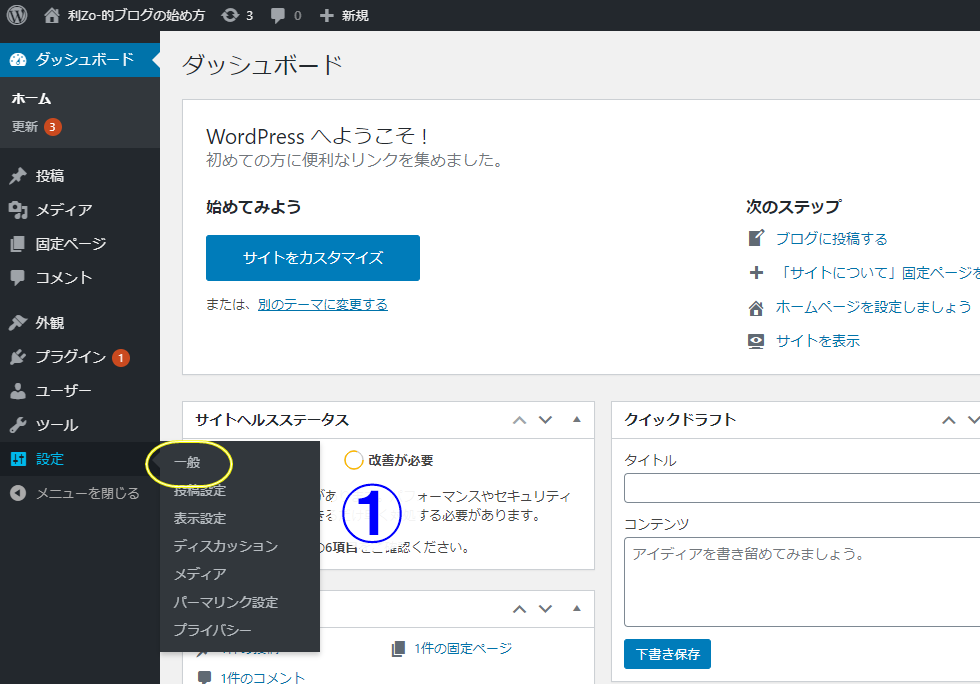980x684 pixels.
Task: Click the WordPress logo icon
Action: click(x=17, y=15)
